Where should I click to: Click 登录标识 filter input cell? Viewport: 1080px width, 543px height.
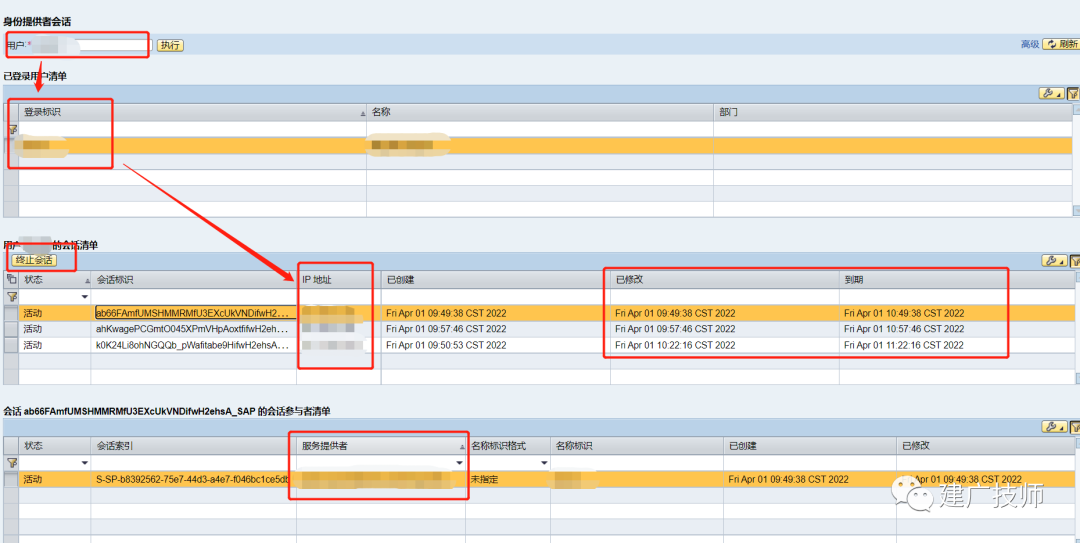192,130
